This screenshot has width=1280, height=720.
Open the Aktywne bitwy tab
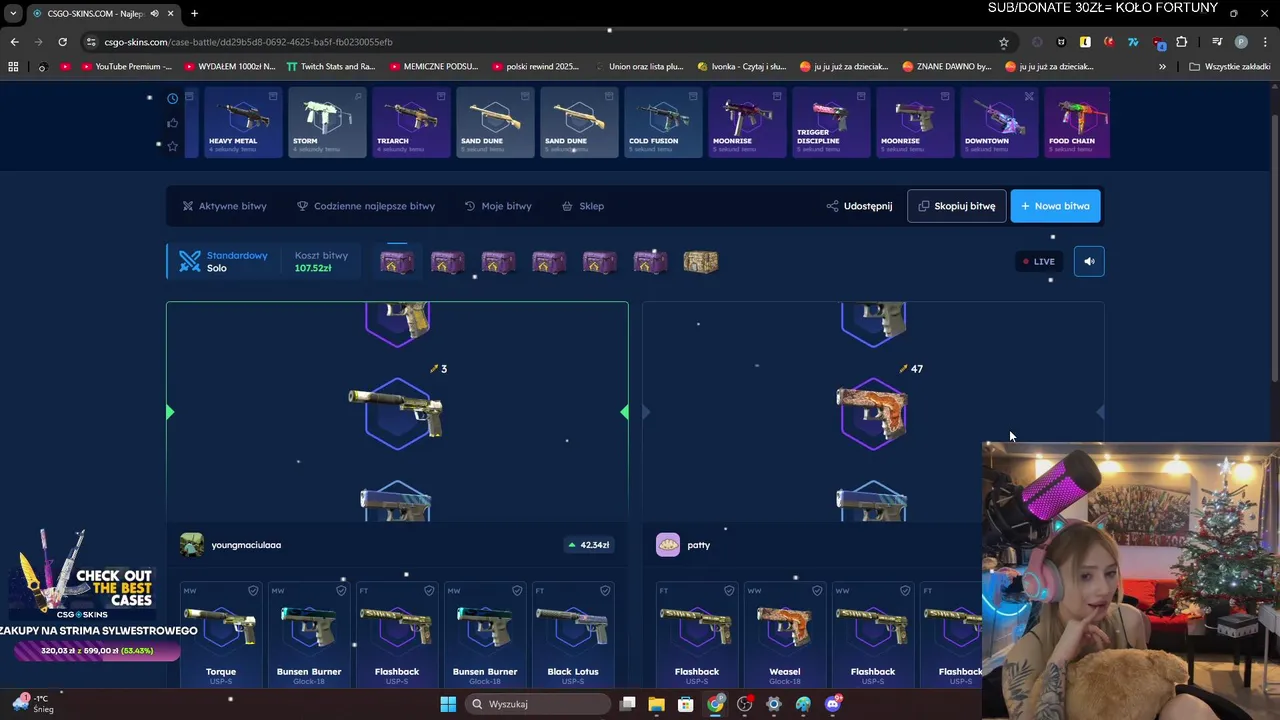[224, 206]
